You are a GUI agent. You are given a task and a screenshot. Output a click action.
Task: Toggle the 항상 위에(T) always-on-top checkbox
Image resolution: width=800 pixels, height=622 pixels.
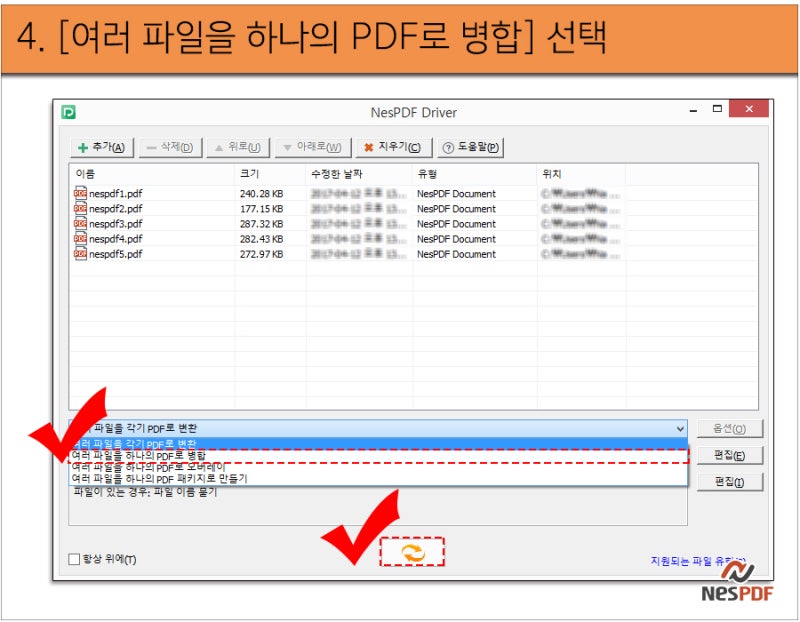click(x=74, y=559)
